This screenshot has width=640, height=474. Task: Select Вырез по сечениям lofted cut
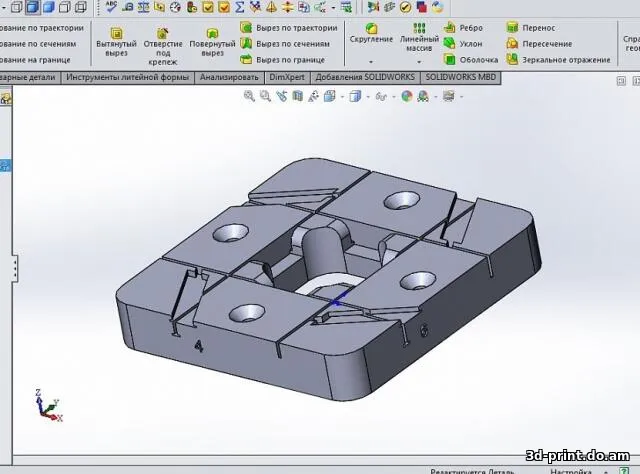coord(285,44)
